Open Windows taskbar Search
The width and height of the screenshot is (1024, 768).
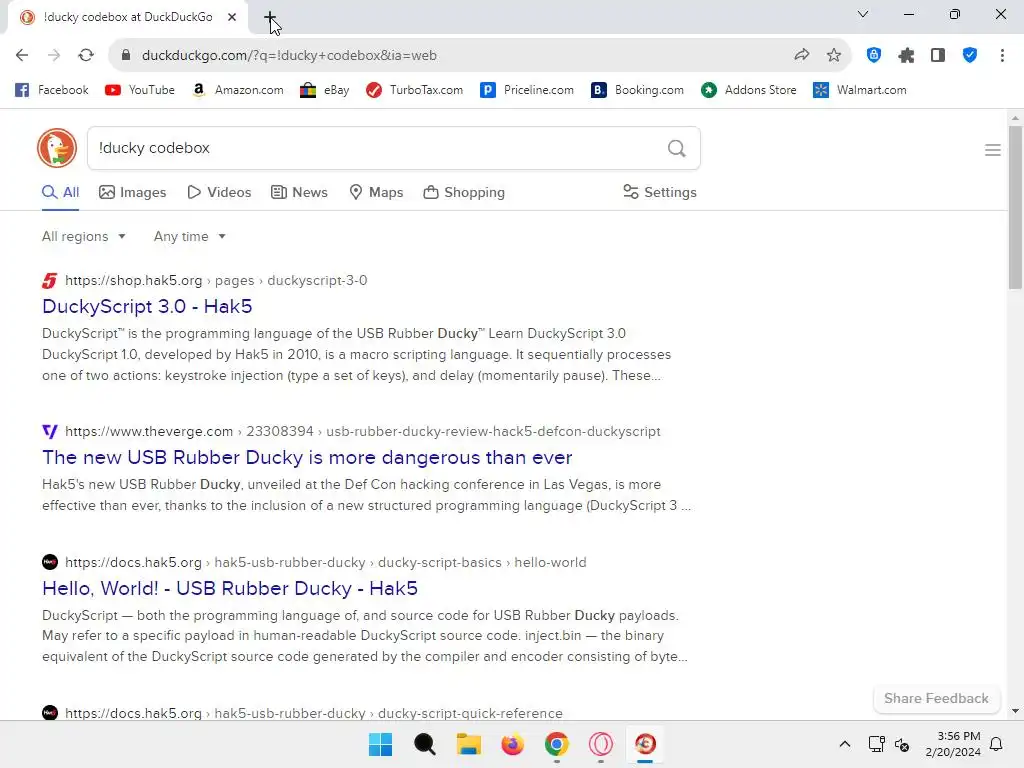click(x=424, y=744)
